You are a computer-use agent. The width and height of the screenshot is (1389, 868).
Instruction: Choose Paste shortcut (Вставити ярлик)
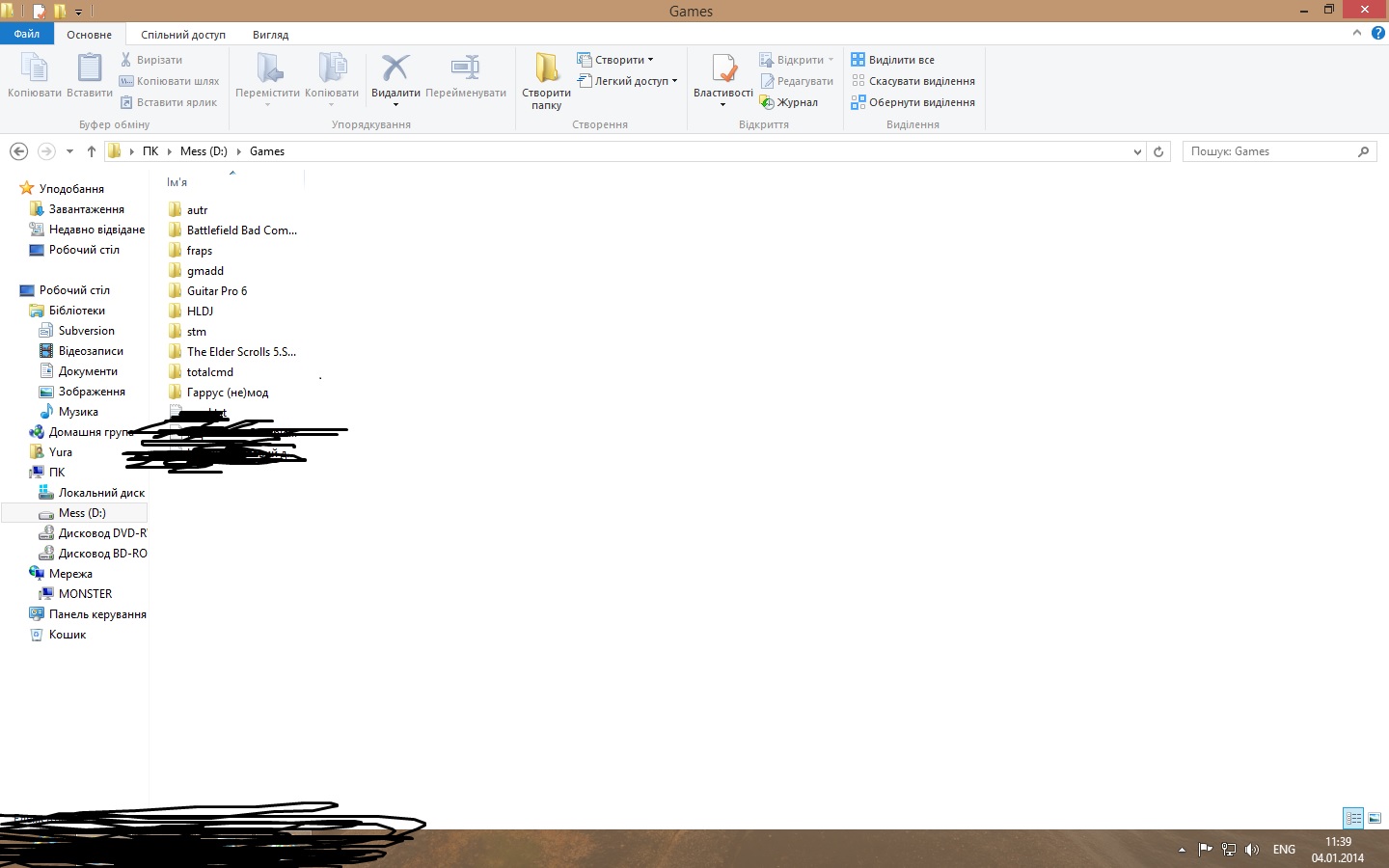point(169,102)
